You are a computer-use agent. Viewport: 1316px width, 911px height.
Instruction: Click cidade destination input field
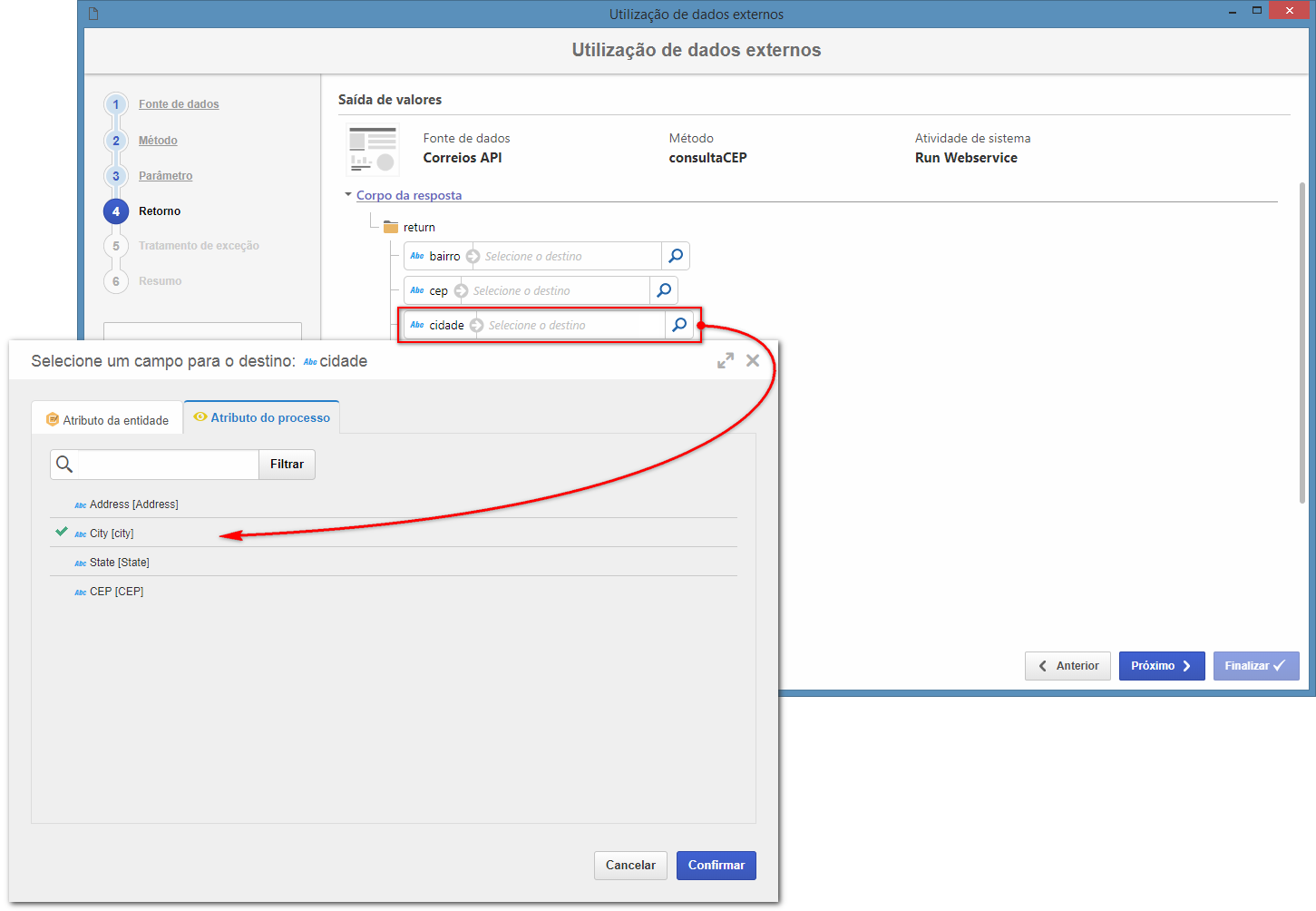click(575, 326)
